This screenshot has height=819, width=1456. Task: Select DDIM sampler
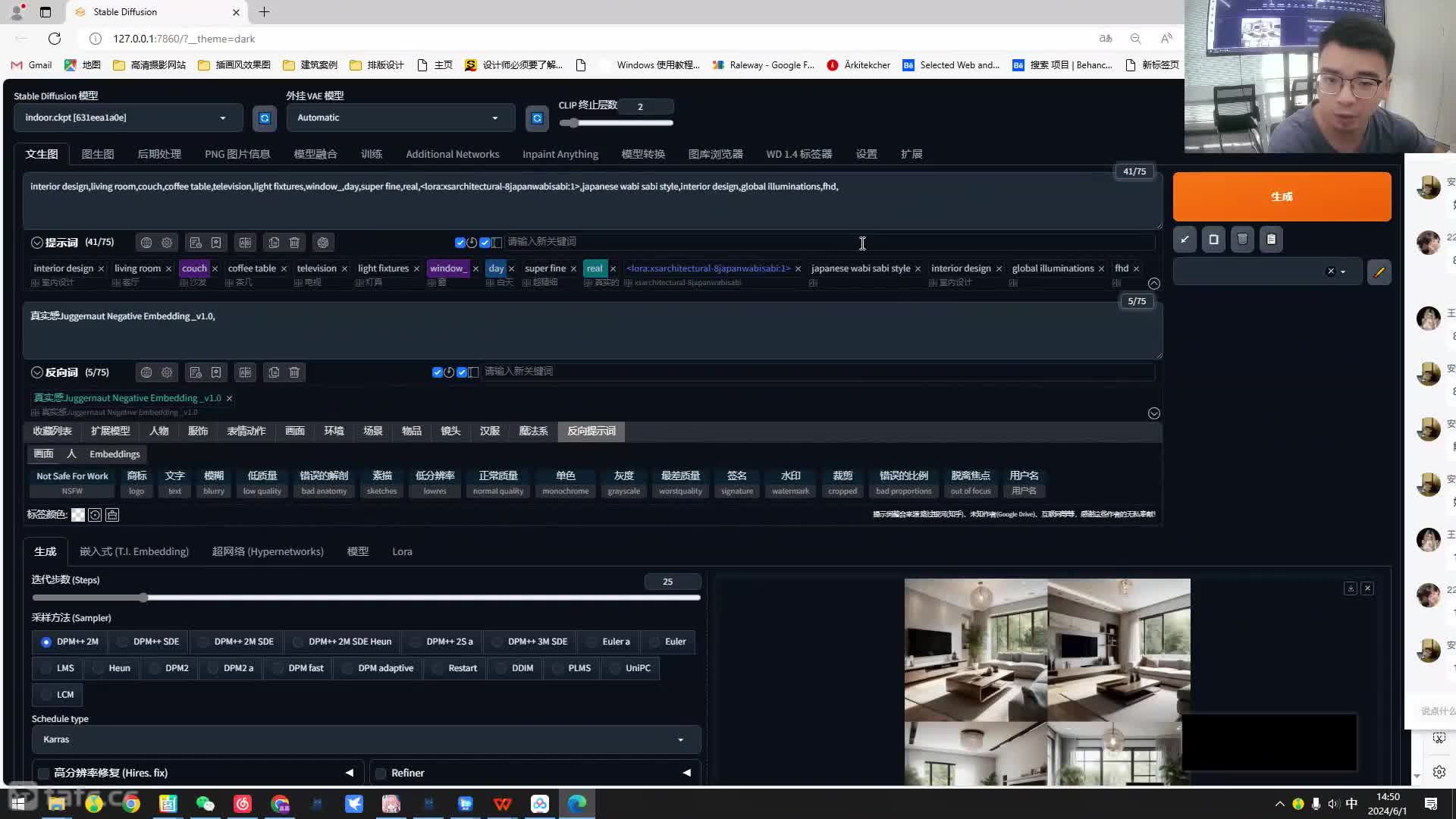(x=515, y=668)
